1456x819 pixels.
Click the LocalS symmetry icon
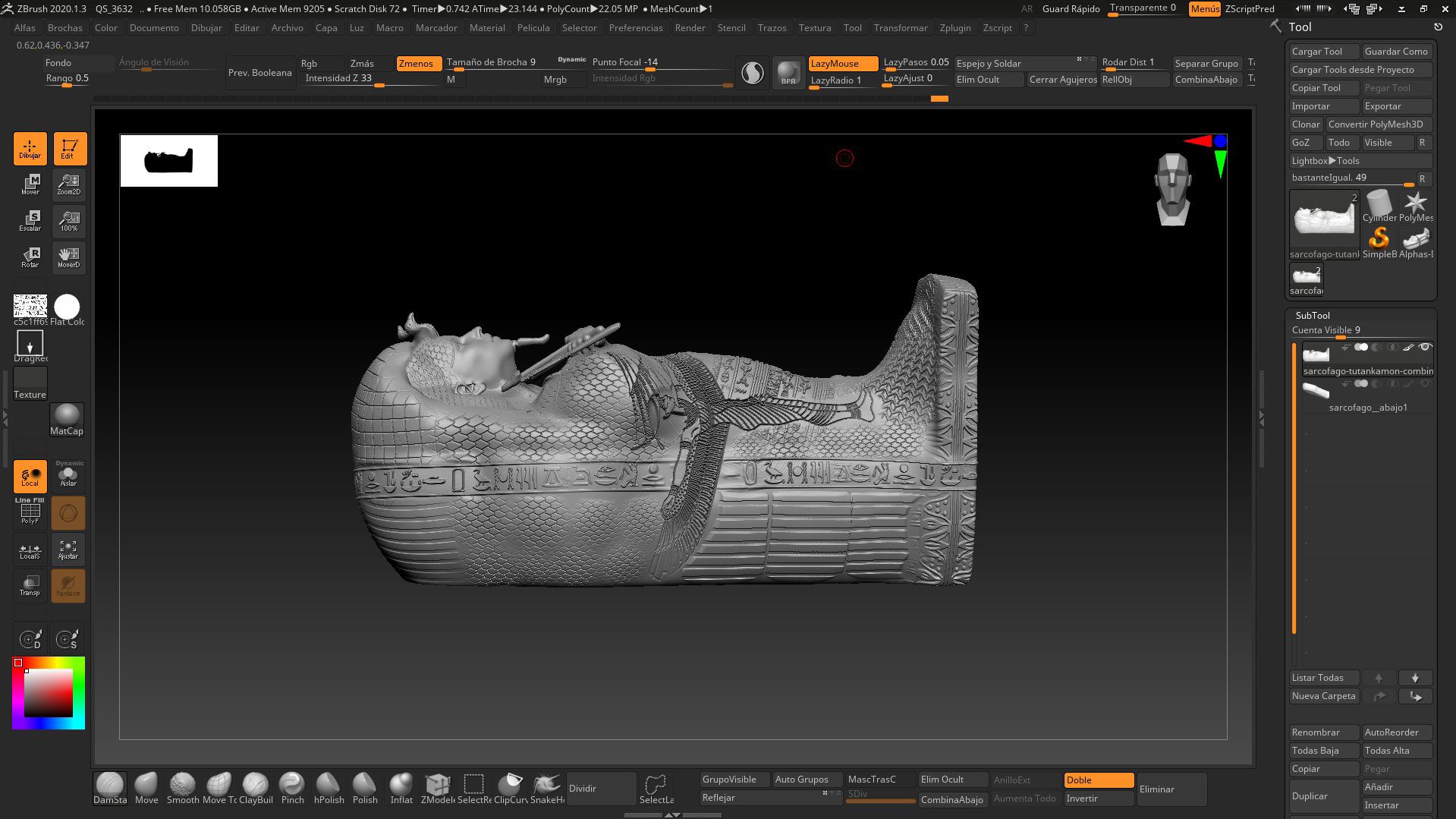30,550
